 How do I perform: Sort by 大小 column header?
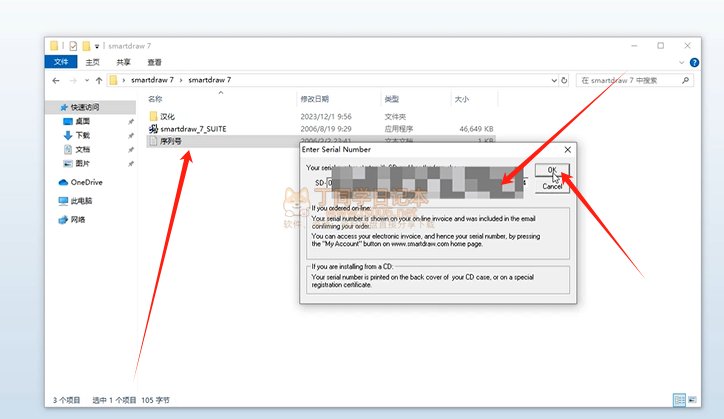pos(462,99)
